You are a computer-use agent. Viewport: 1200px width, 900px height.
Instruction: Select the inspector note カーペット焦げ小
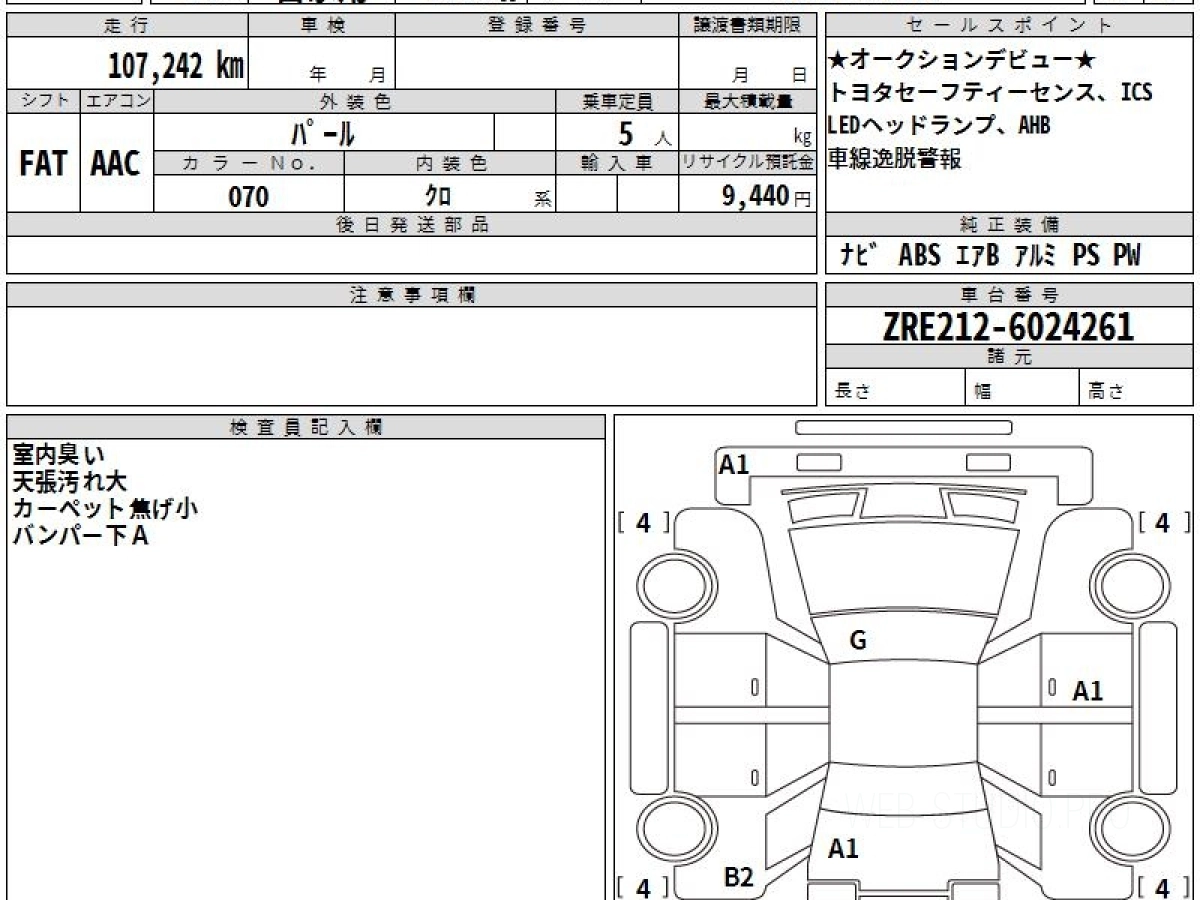click(105, 509)
